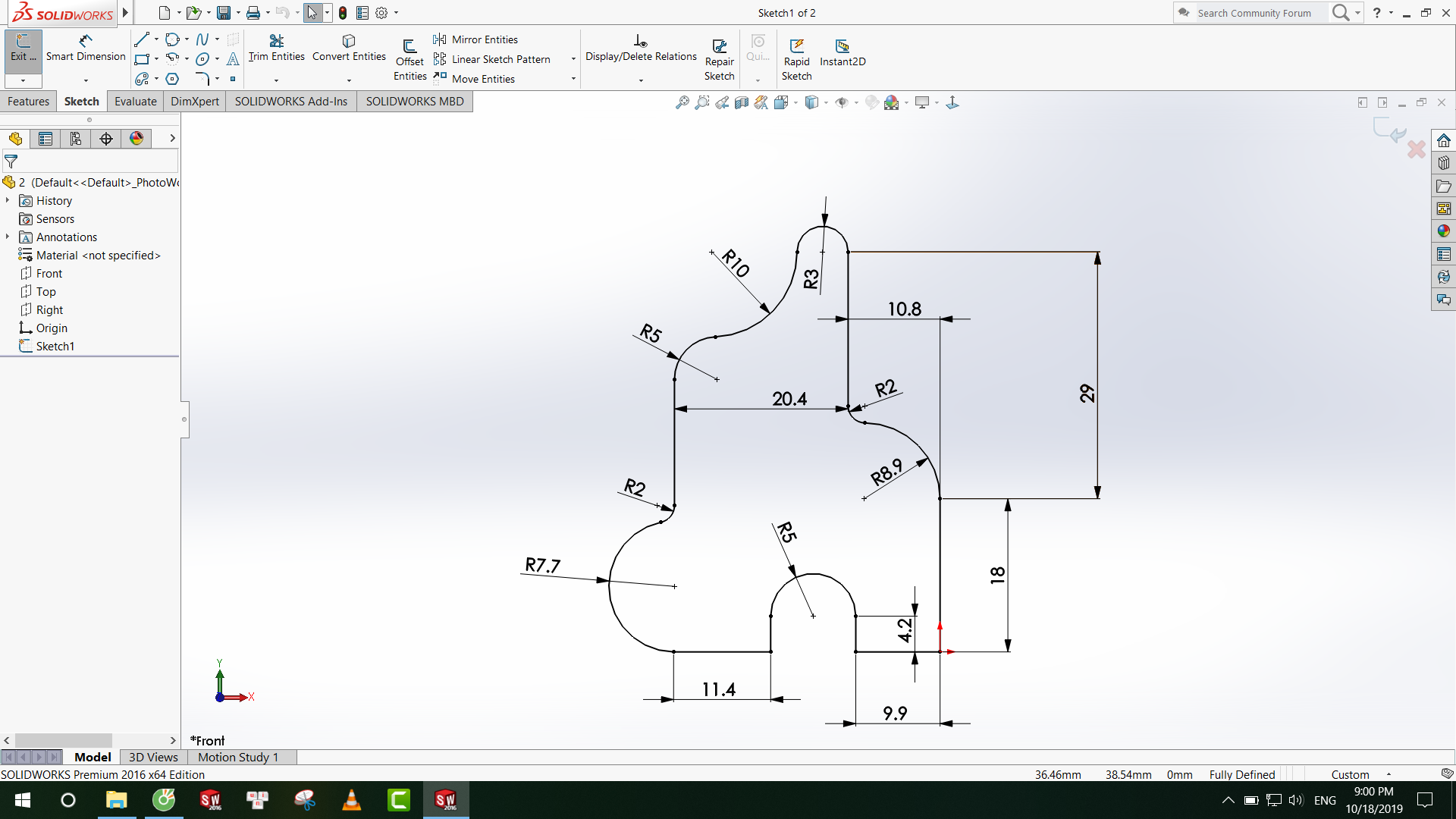
Task: Click Smart Dimension tool
Action: 86,48
